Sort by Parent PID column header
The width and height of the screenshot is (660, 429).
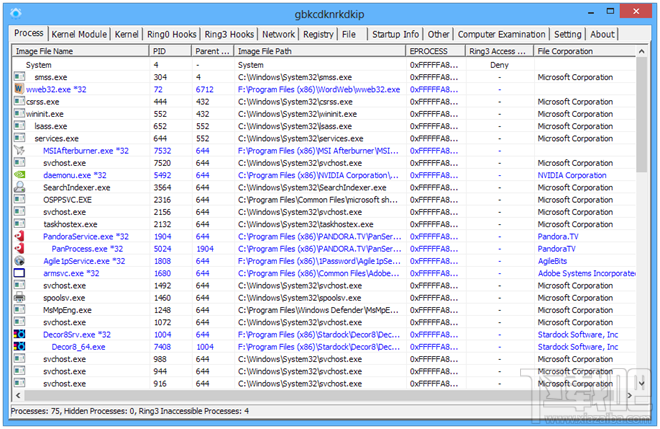[213, 51]
